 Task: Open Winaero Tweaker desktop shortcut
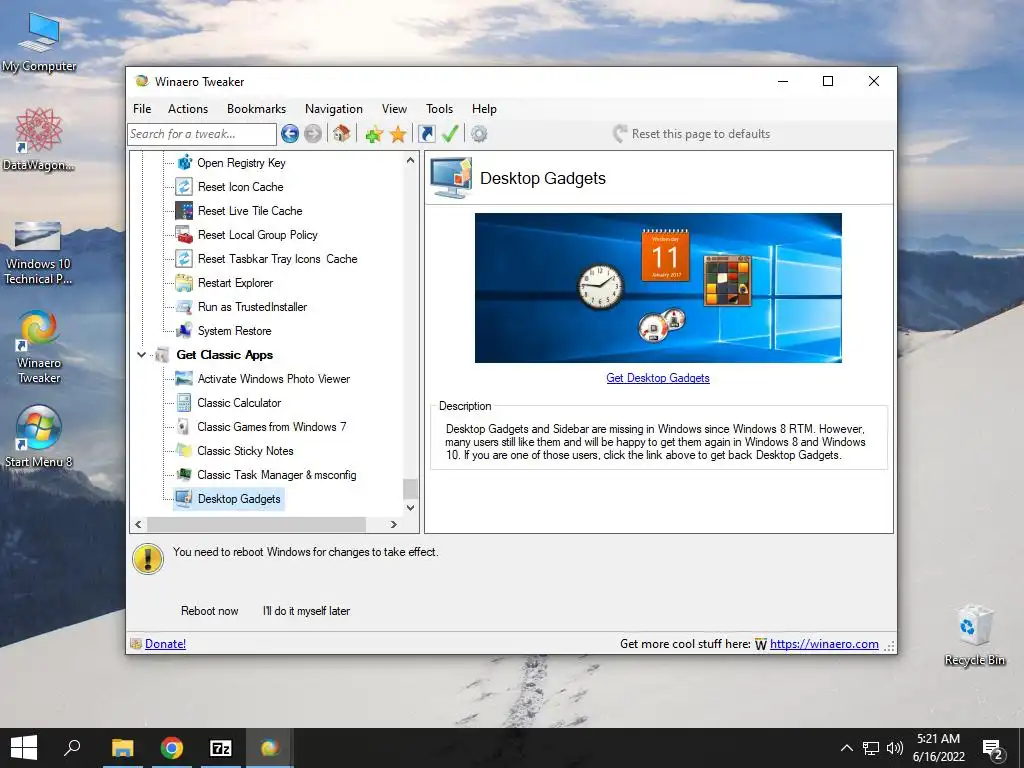[x=39, y=346]
